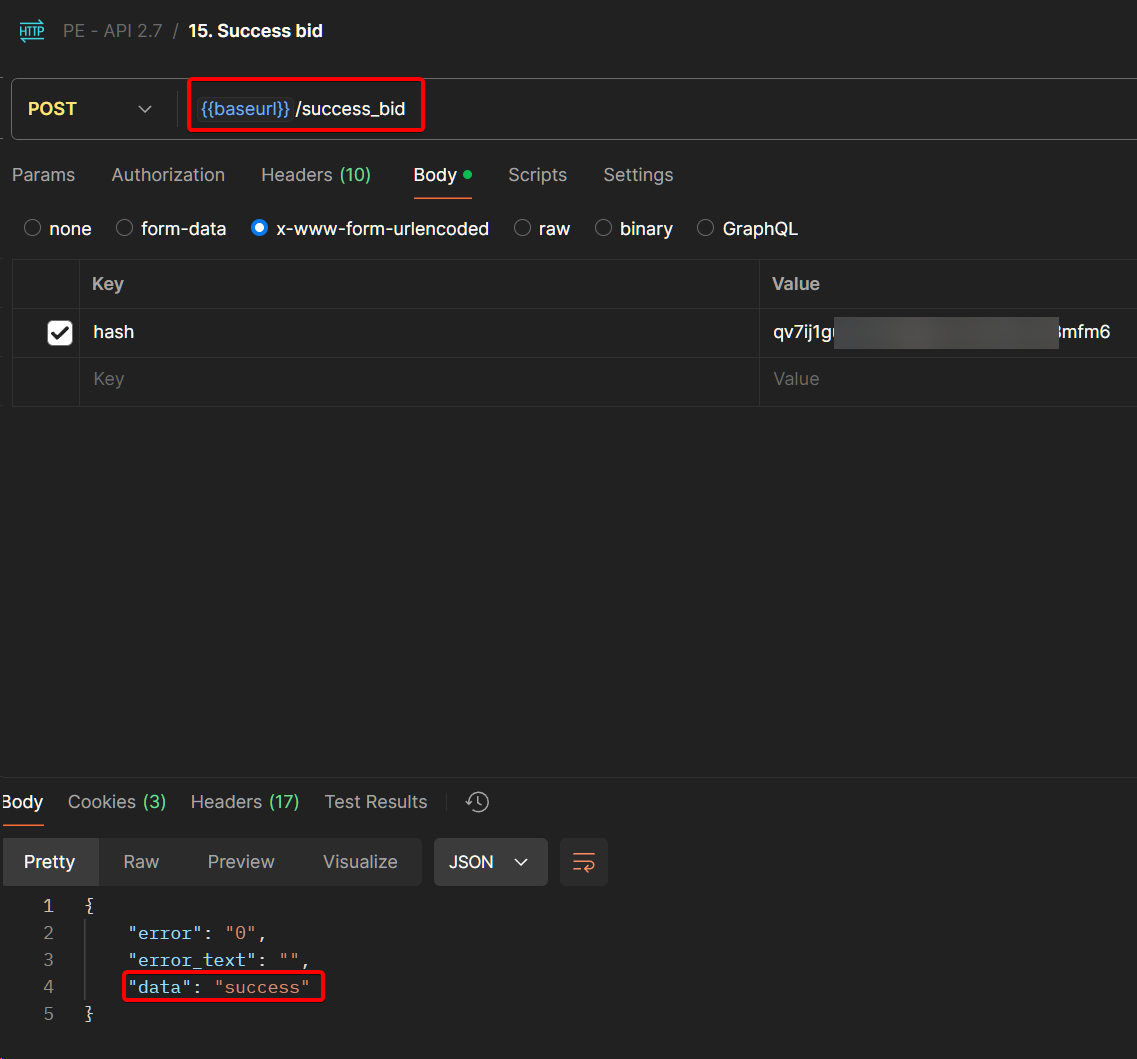Select the raw body option
Image resolution: width=1137 pixels, height=1059 pixels.
coord(522,229)
